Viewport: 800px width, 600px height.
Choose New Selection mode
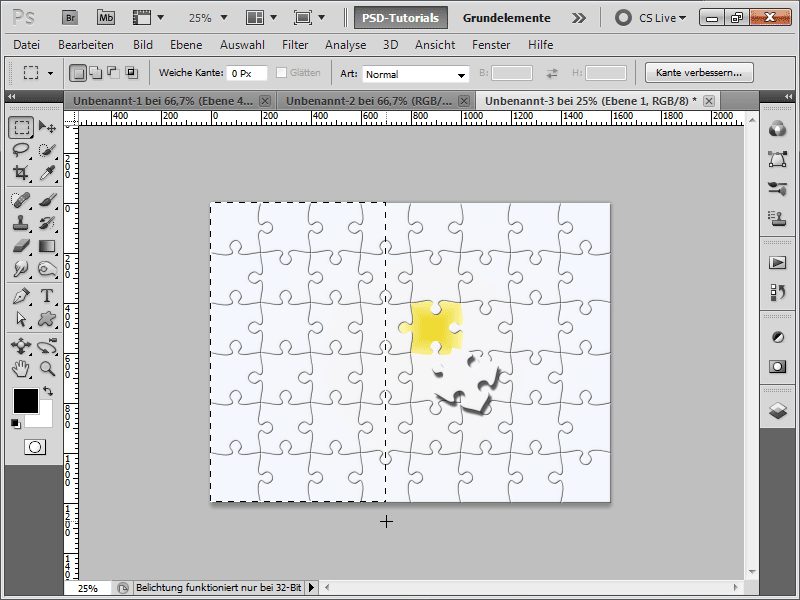(78, 73)
